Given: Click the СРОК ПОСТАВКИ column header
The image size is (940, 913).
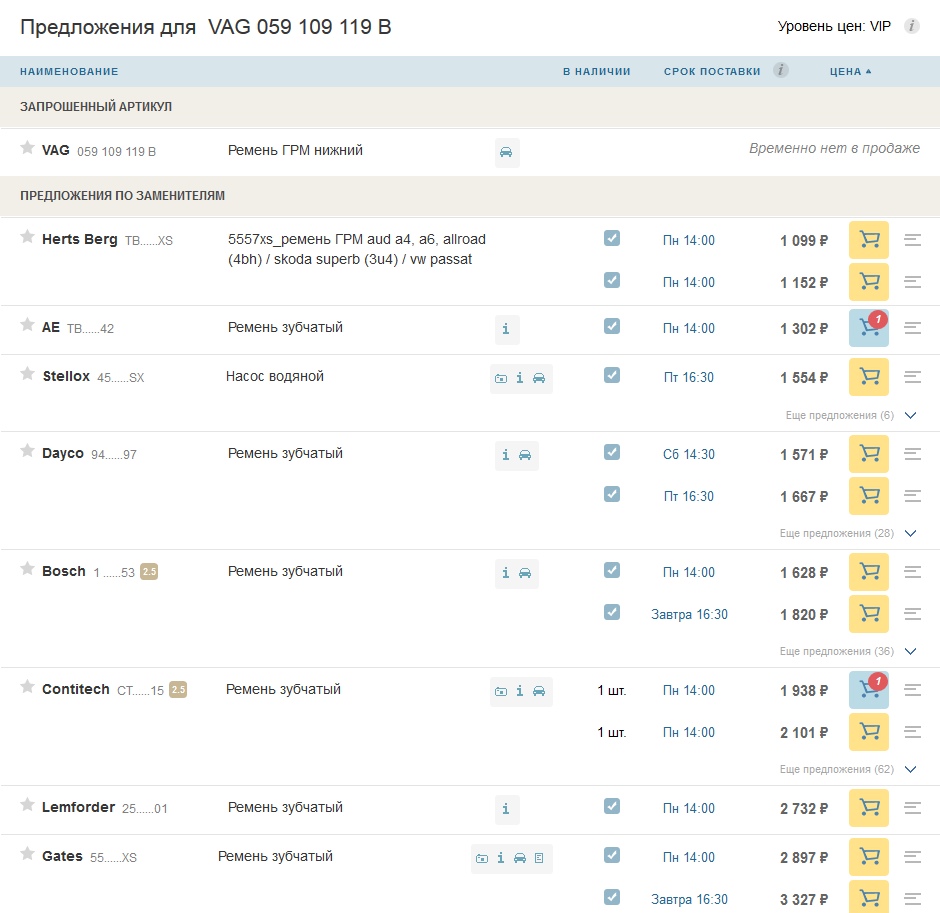Looking at the screenshot, I should click(x=712, y=71).
